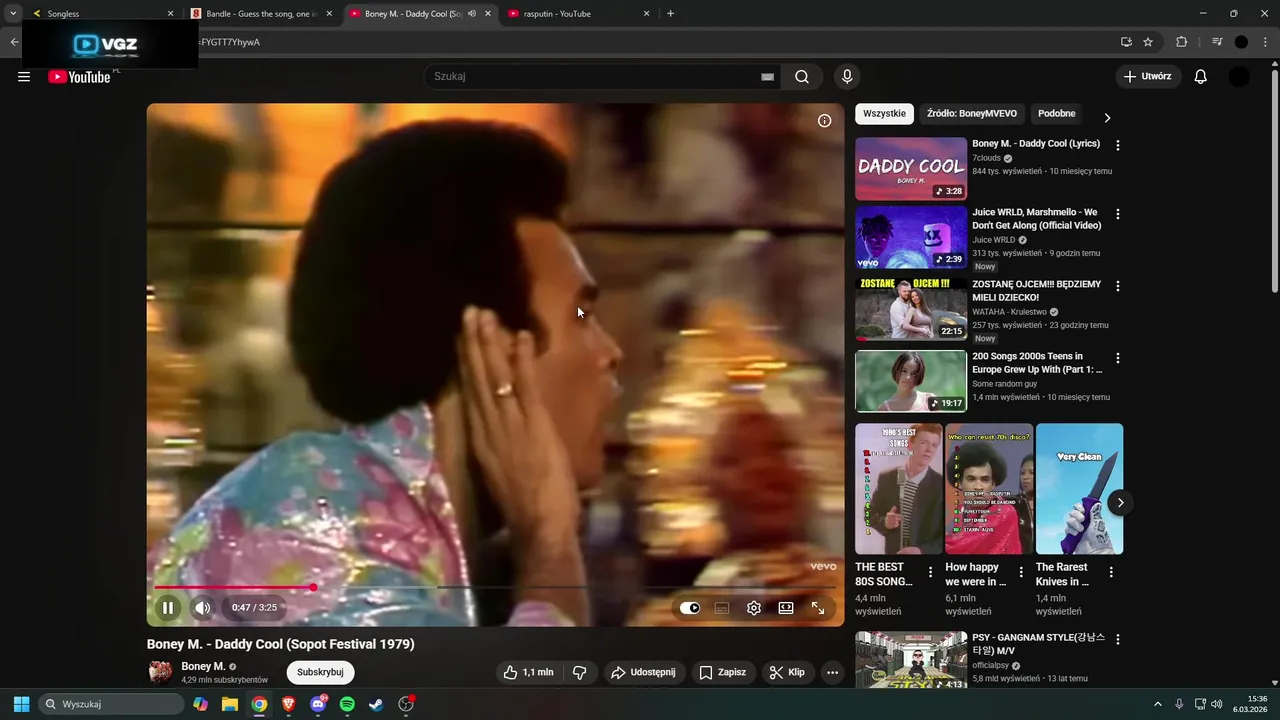Open Chrome extensions puzzle icon
1280x720 pixels.
[1181, 42]
